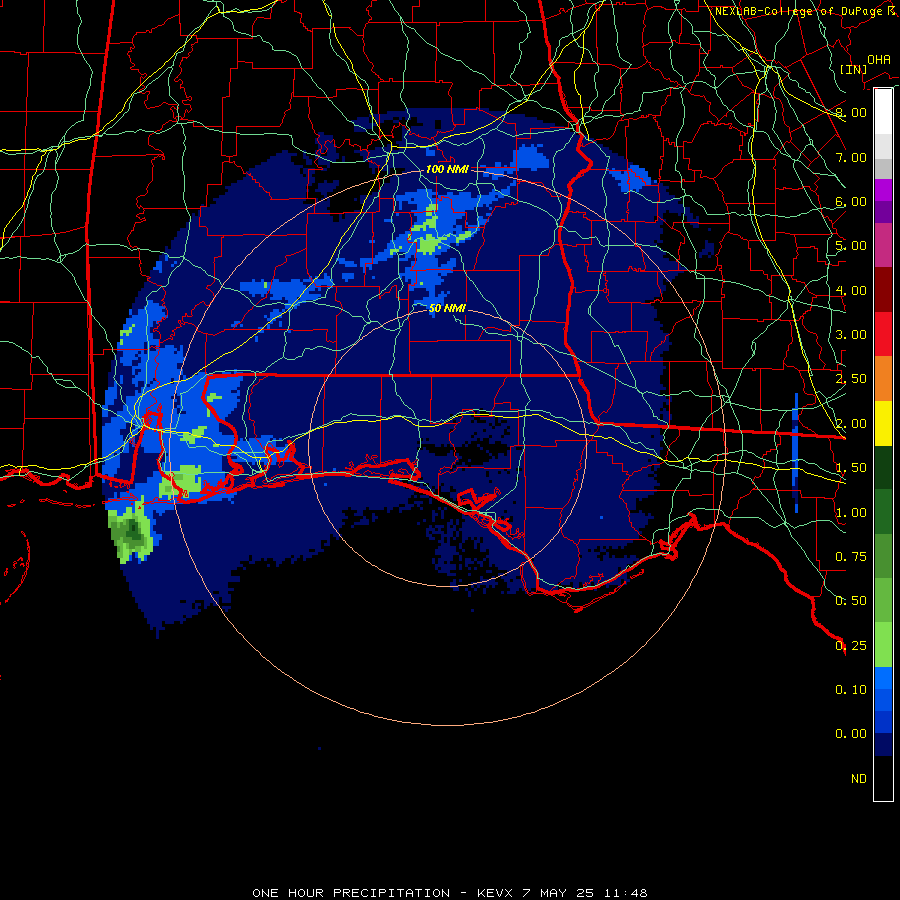Viewport: 900px width, 900px height.
Task: Pick the darkest green swatch beside 1.50
Action: click(883, 468)
